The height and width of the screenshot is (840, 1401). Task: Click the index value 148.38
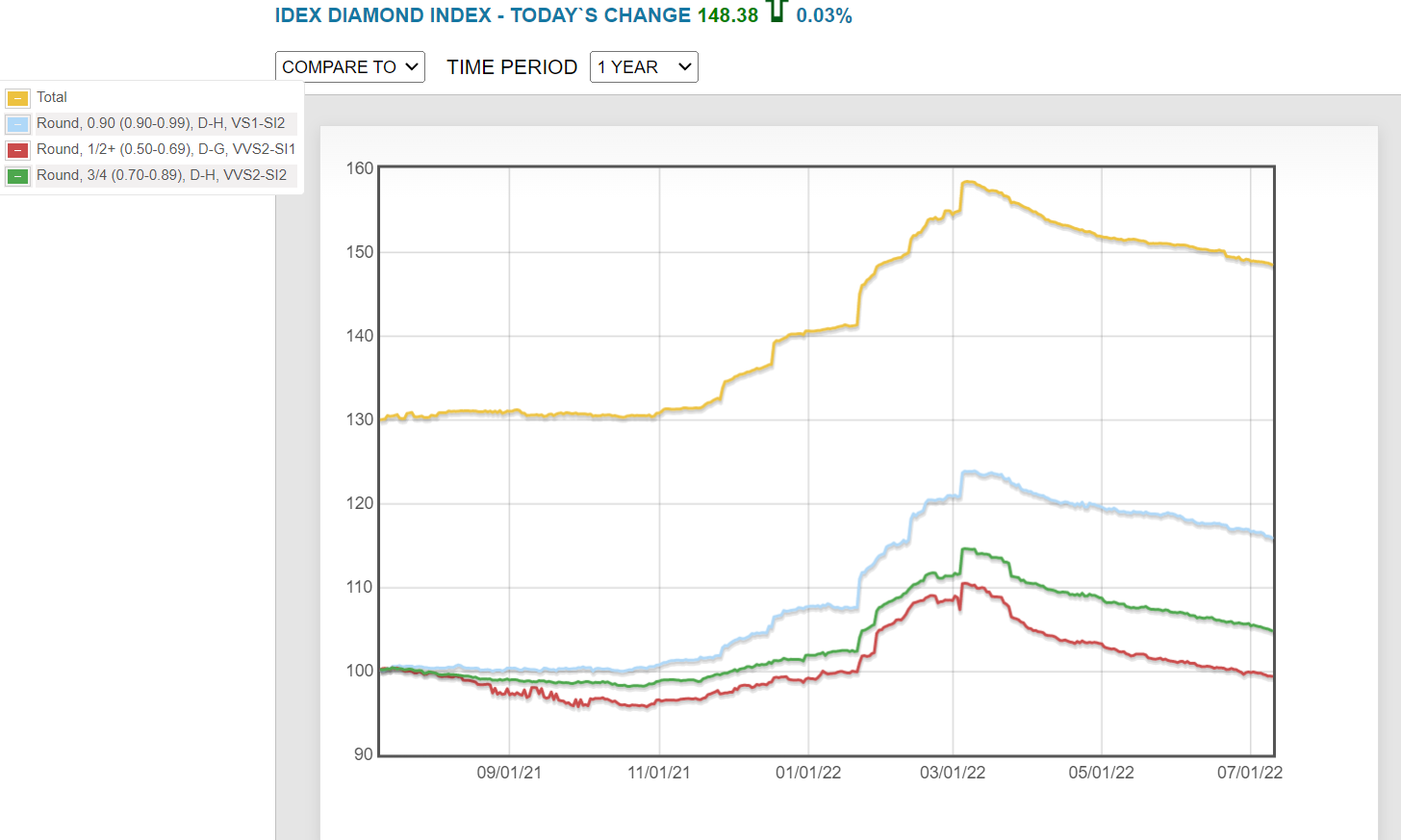pyautogui.click(x=727, y=15)
